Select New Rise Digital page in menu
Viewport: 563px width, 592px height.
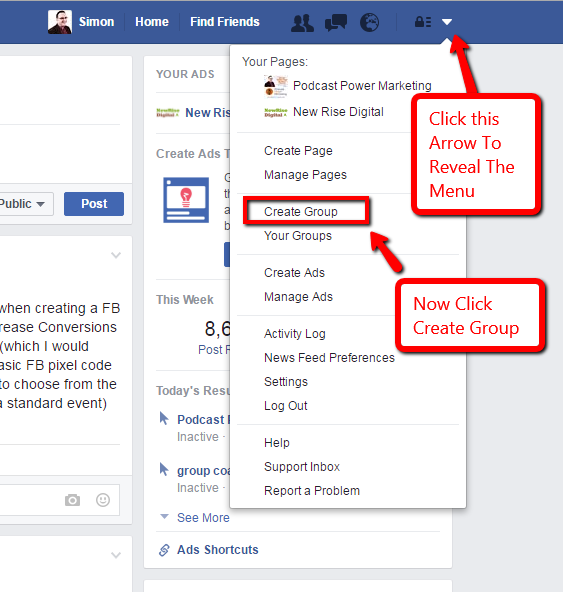point(338,112)
